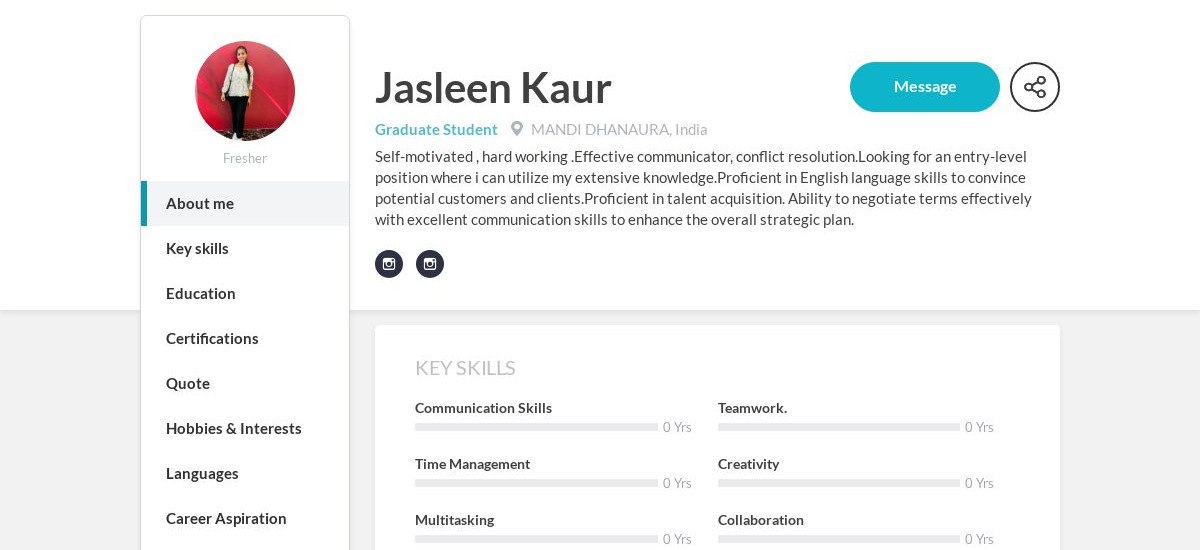1200x550 pixels.
Task: Click the Jasleen Kaur name heading
Action: point(493,88)
